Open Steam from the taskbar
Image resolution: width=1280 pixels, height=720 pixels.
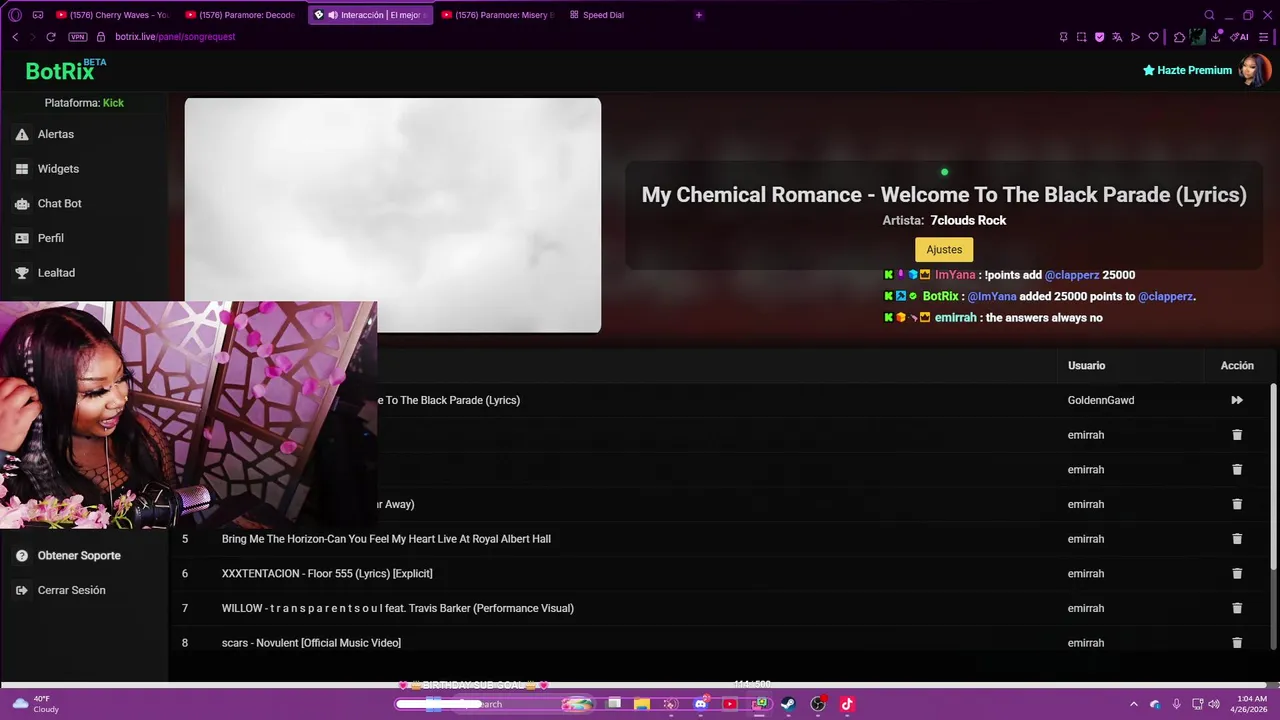[788, 704]
